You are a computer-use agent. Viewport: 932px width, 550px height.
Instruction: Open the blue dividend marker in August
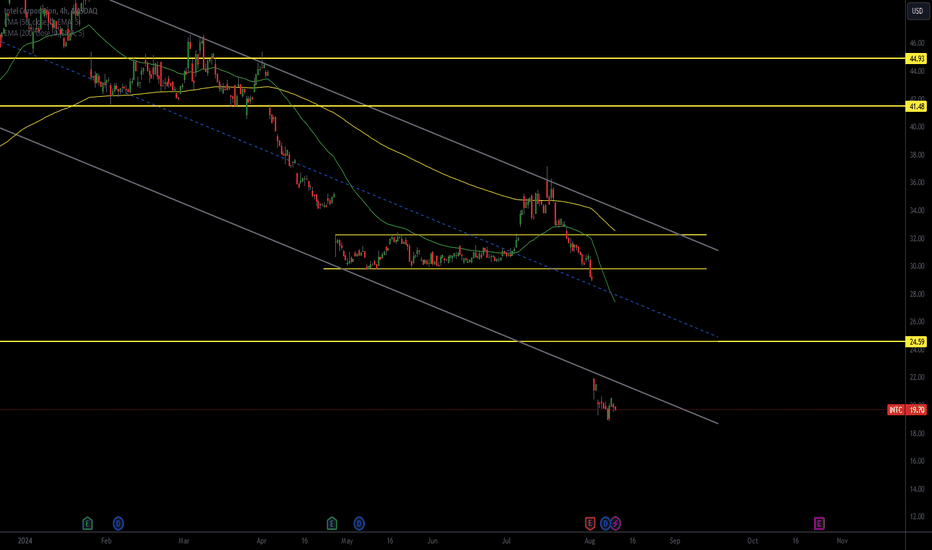click(605, 524)
